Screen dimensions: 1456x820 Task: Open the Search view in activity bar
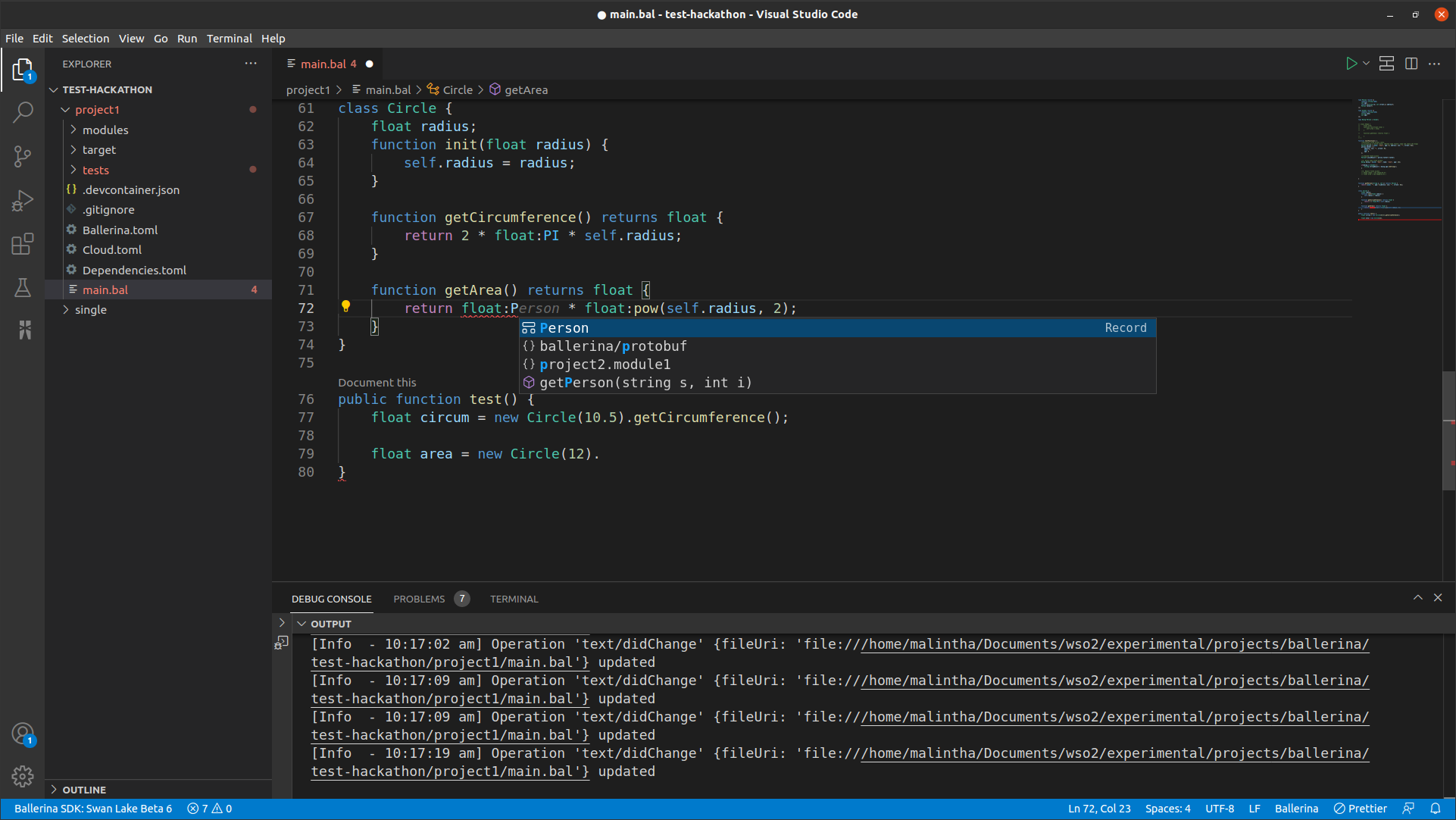point(23,112)
